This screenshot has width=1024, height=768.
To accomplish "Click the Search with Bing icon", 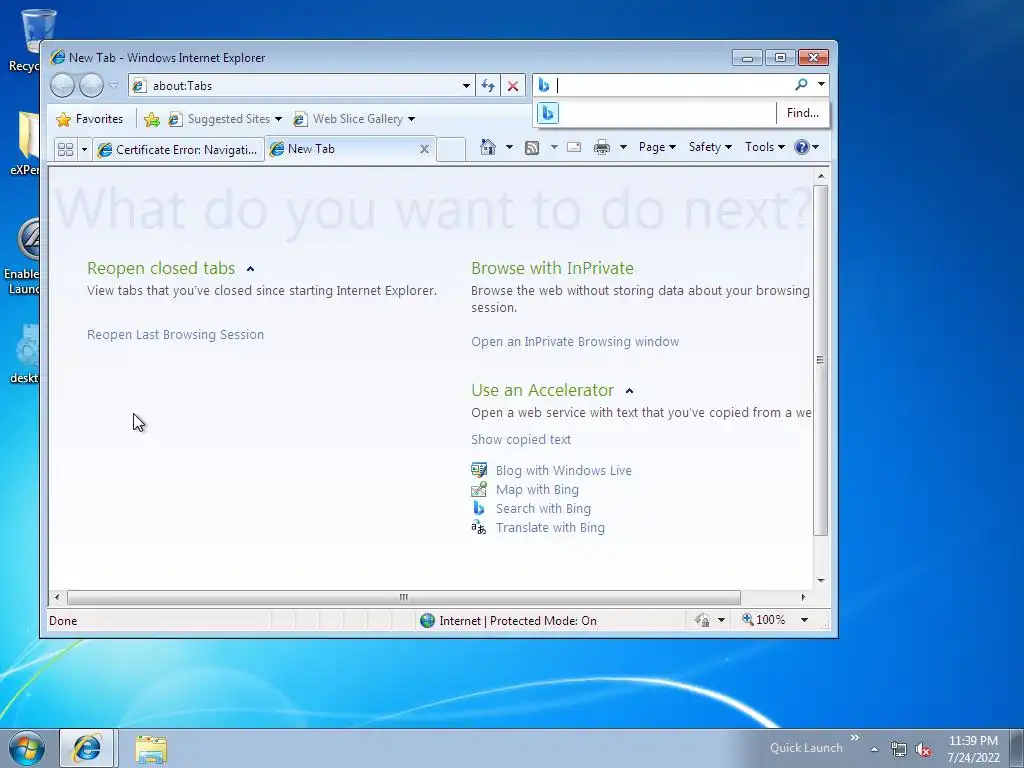I will point(479,508).
